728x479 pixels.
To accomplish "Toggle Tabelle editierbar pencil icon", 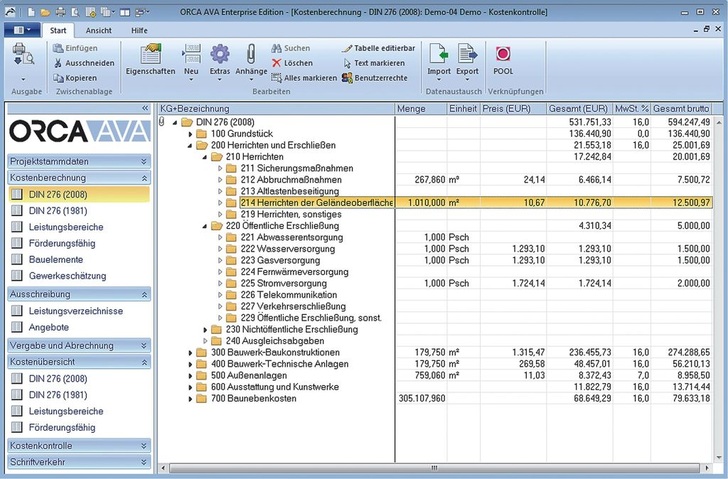I will (x=347, y=48).
